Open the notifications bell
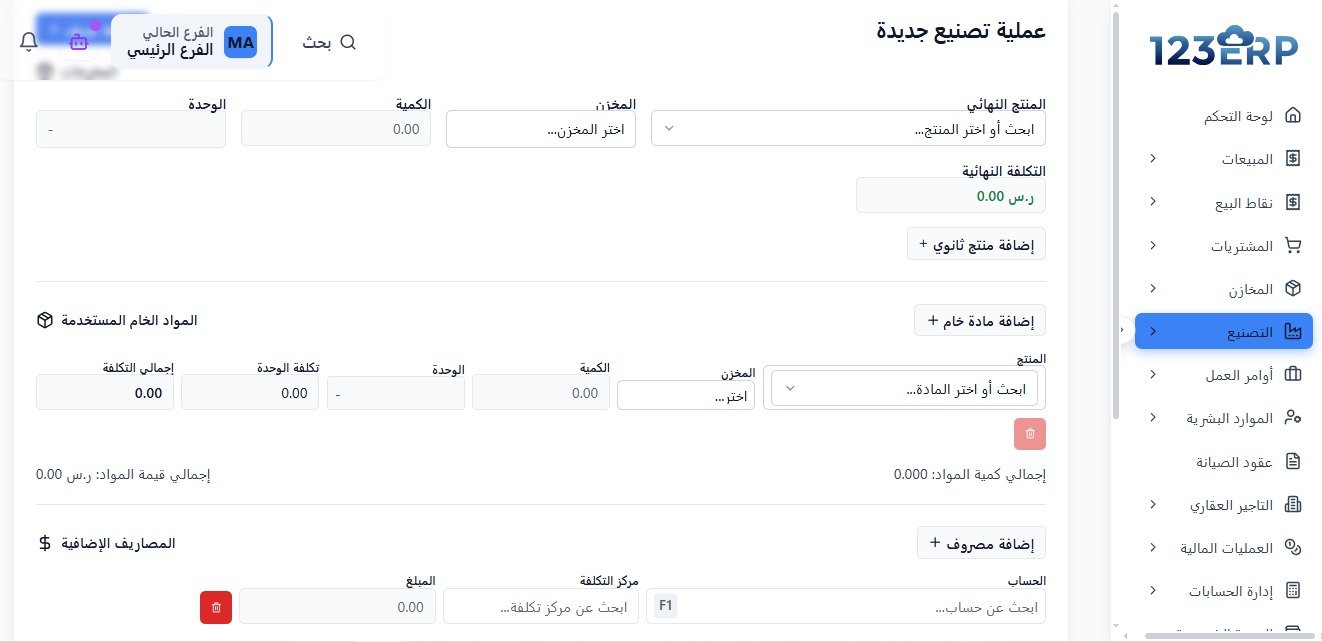1322x642 pixels. pos(29,41)
